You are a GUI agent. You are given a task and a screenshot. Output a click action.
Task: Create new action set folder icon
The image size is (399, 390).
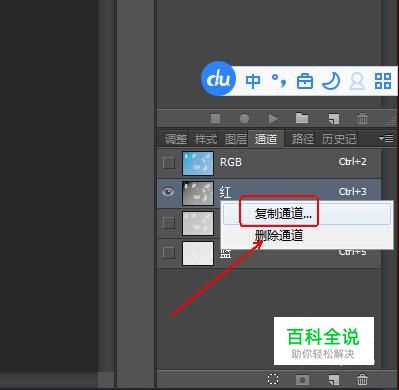tap(302, 118)
